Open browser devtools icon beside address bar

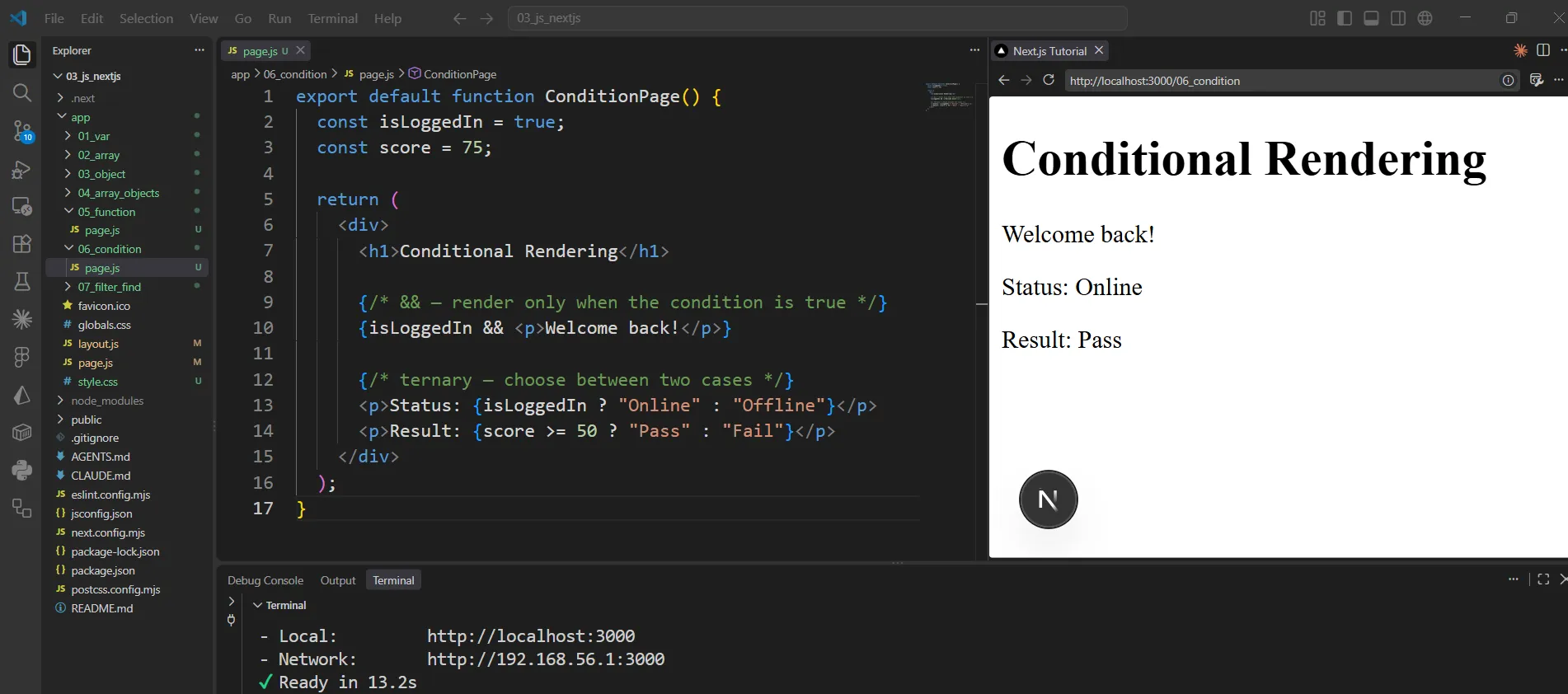(1536, 80)
